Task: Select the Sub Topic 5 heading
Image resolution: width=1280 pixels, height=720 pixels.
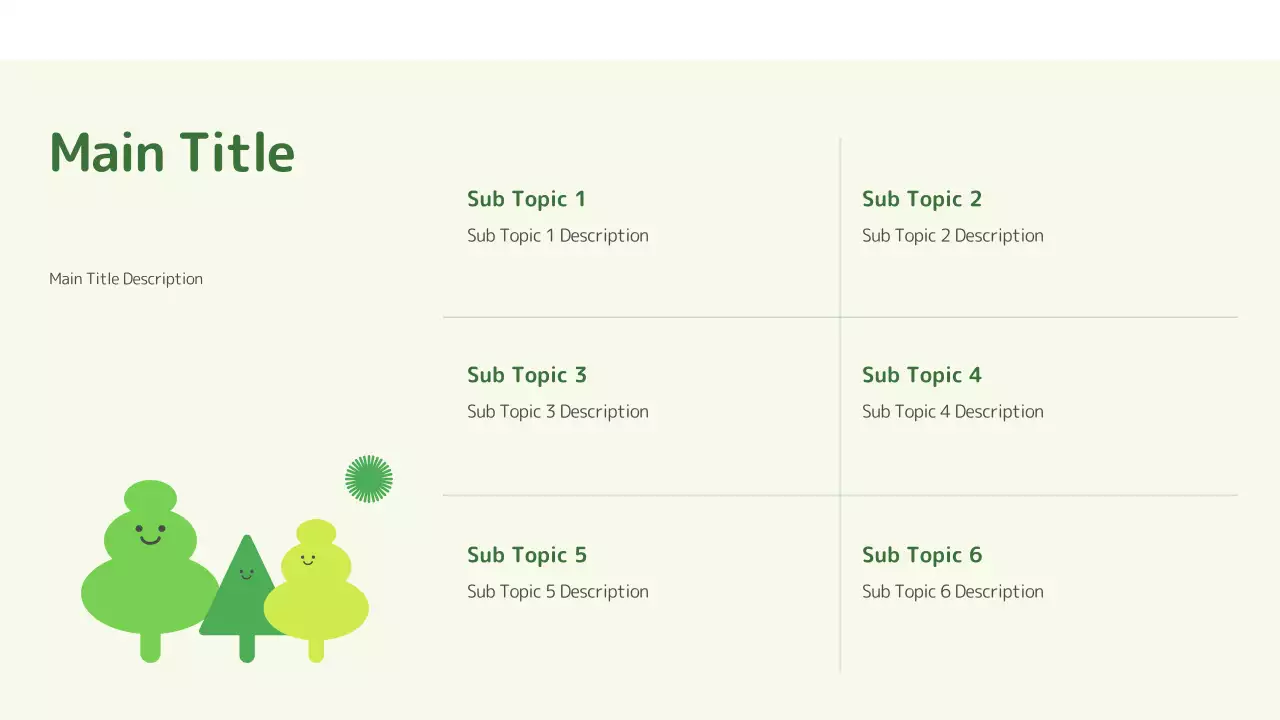Action: pyautogui.click(x=527, y=555)
